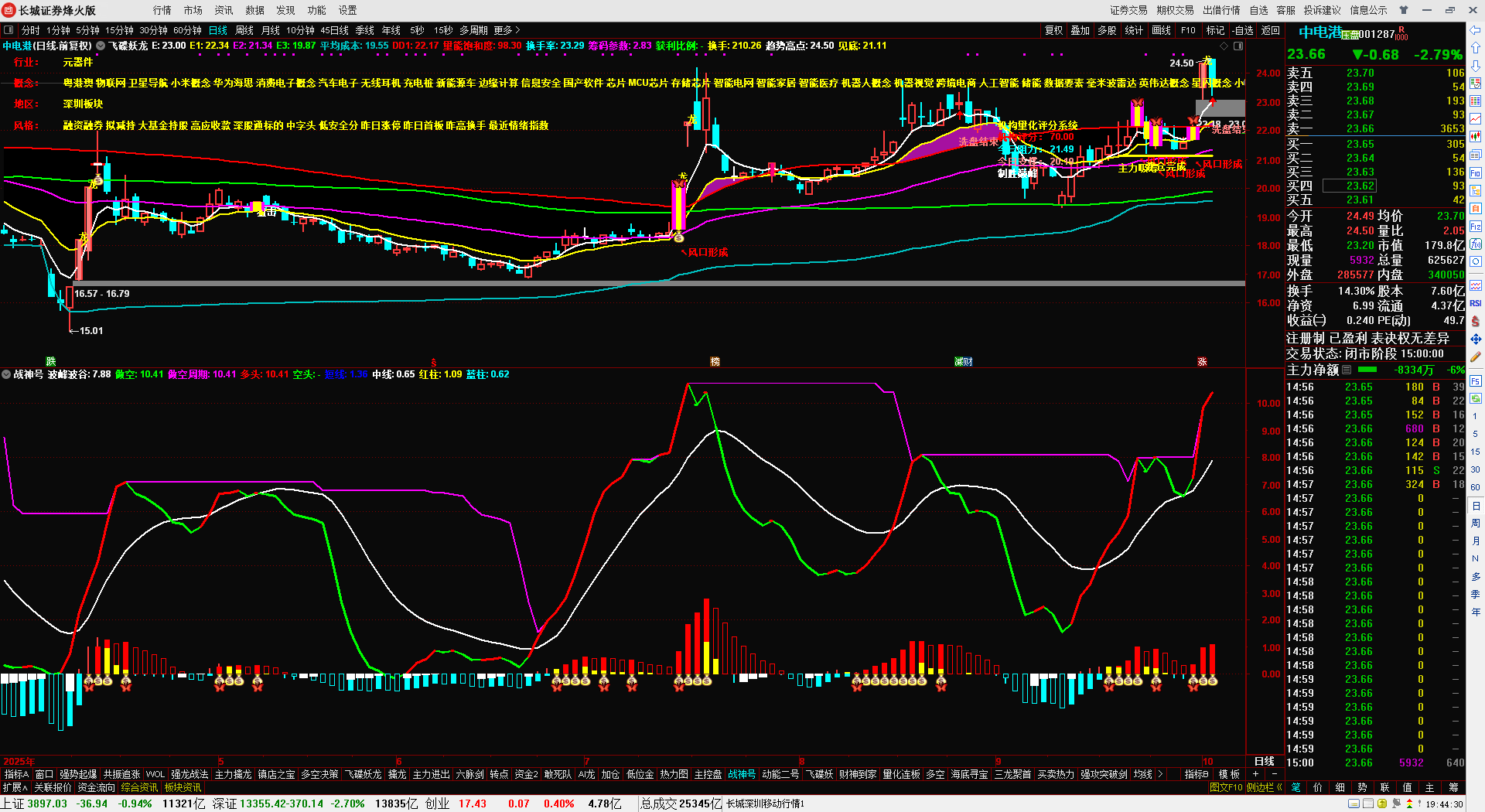The image size is (1485, 812).
Task: Click the blue message window icon in status bar
Action: point(1354,804)
